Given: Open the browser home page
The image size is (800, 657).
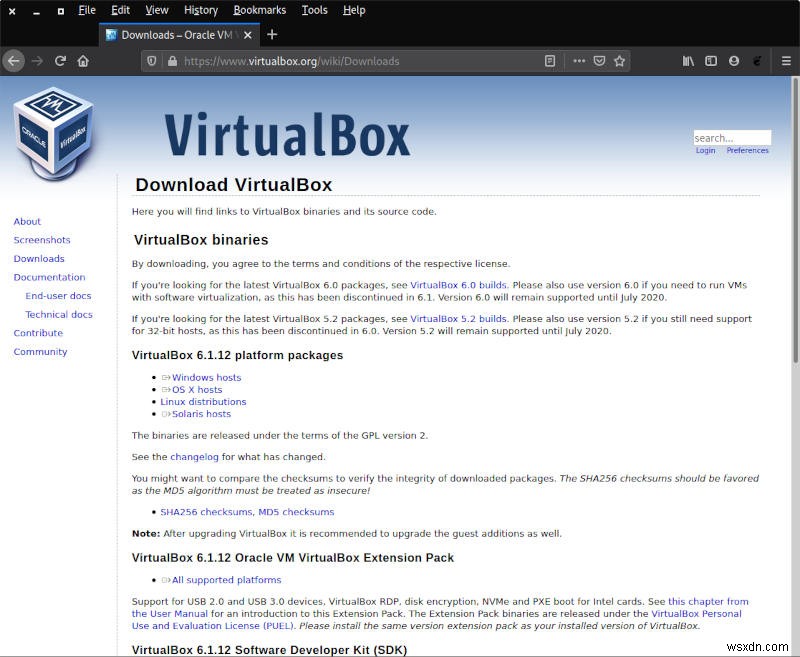Looking at the screenshot, I should pos(83,61).
